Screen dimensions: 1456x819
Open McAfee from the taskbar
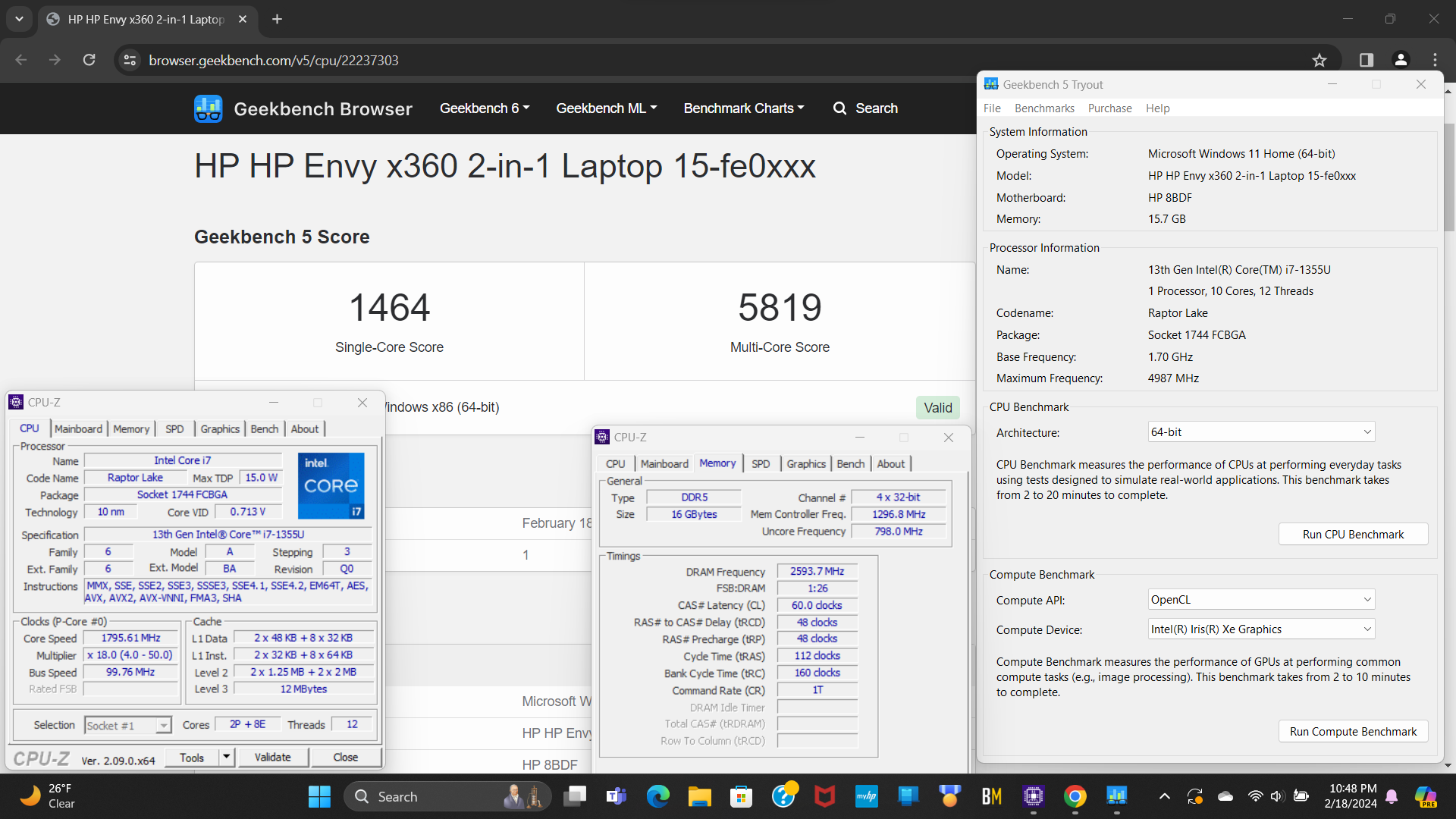(x=824, y=796)
